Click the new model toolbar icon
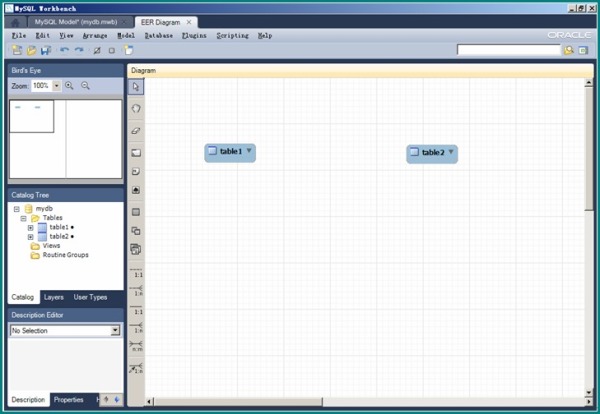600x414 pixels. (x=17, y=50)
